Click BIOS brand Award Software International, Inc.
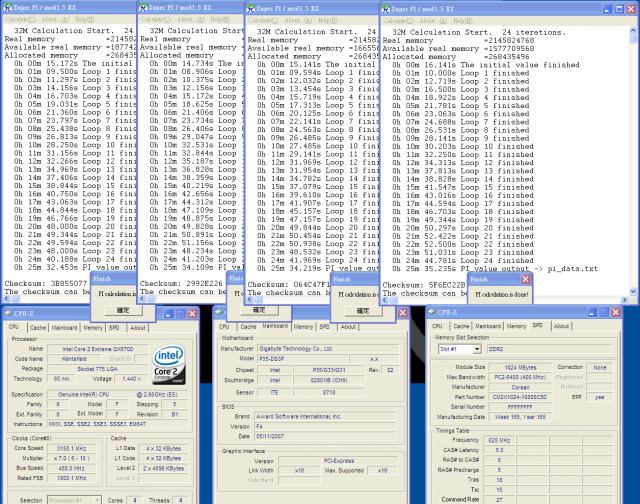Screen dimensions: 640x504 click(325, 417)
